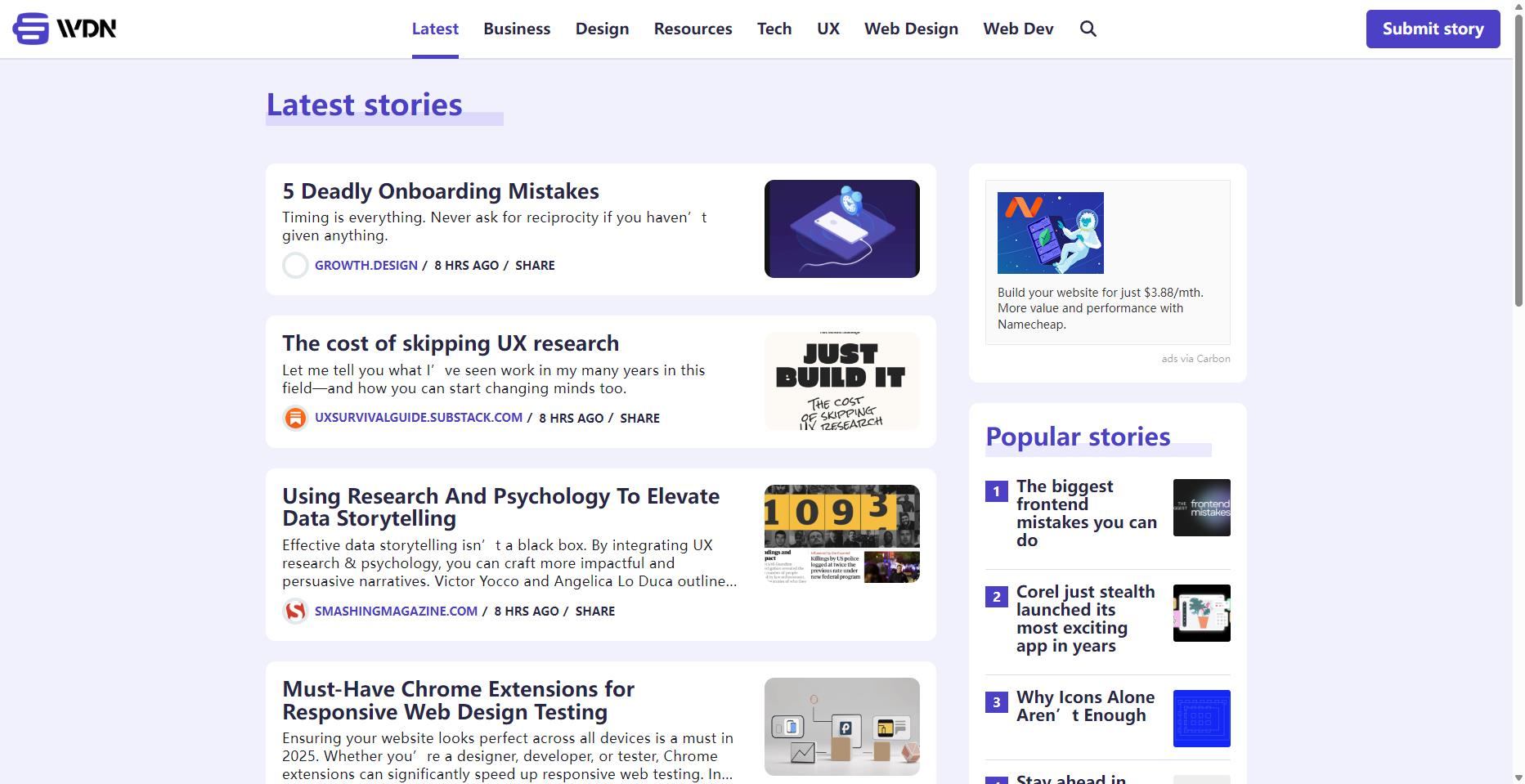Click the GROWTH.DESIGN source link
The image size is (1525, 784).
click(x=366, y=266)
